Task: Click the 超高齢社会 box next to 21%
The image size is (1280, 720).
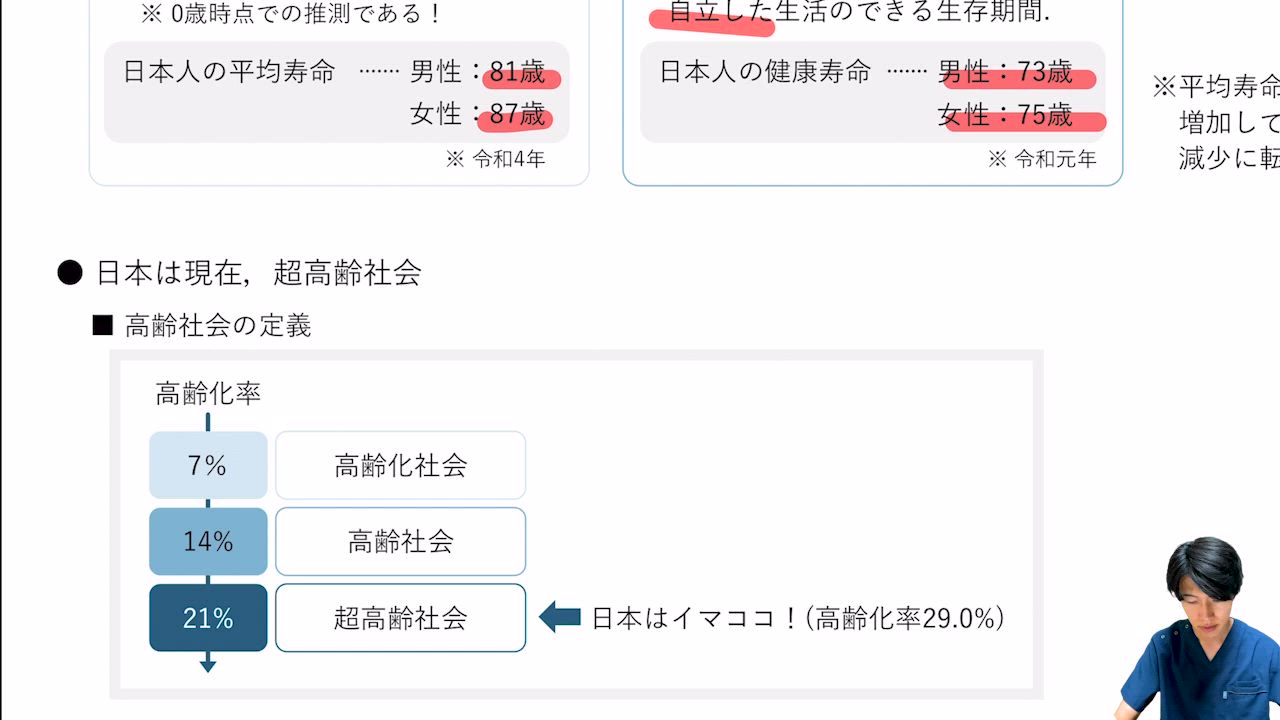Action: click(400, 618)
